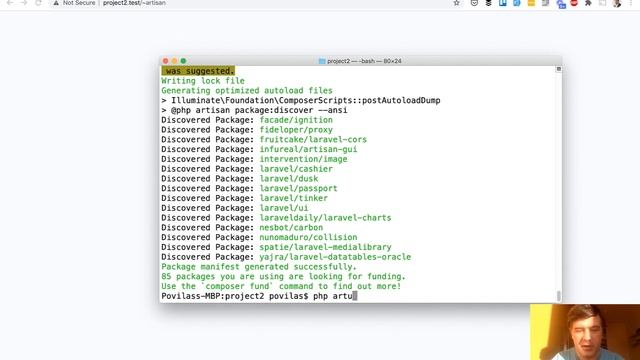640x360 pixels.
Task: Bookmark this page with the star icon
Action: (x=456, y=3)
